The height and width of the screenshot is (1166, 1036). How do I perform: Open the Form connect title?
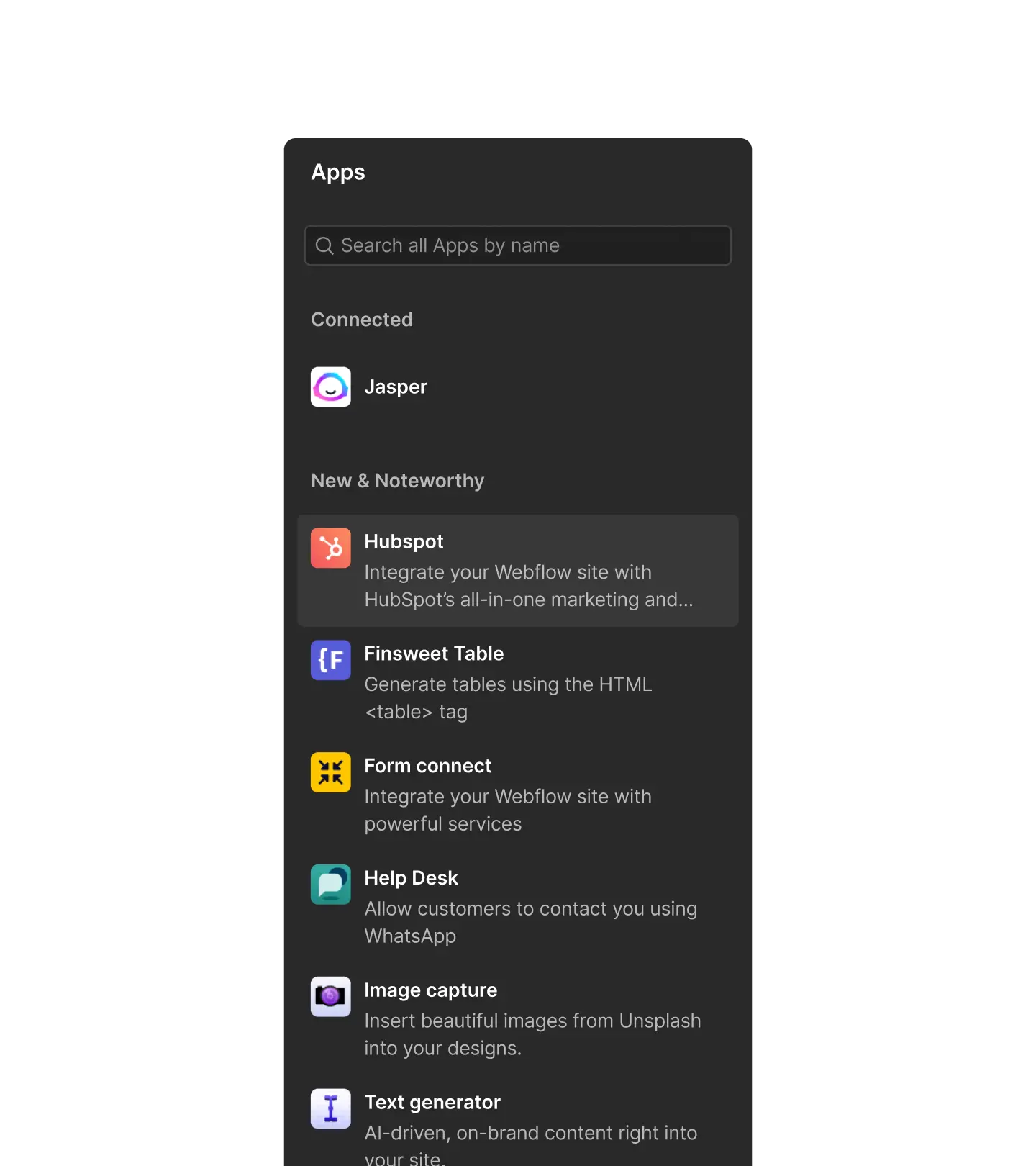coord(427,767)
